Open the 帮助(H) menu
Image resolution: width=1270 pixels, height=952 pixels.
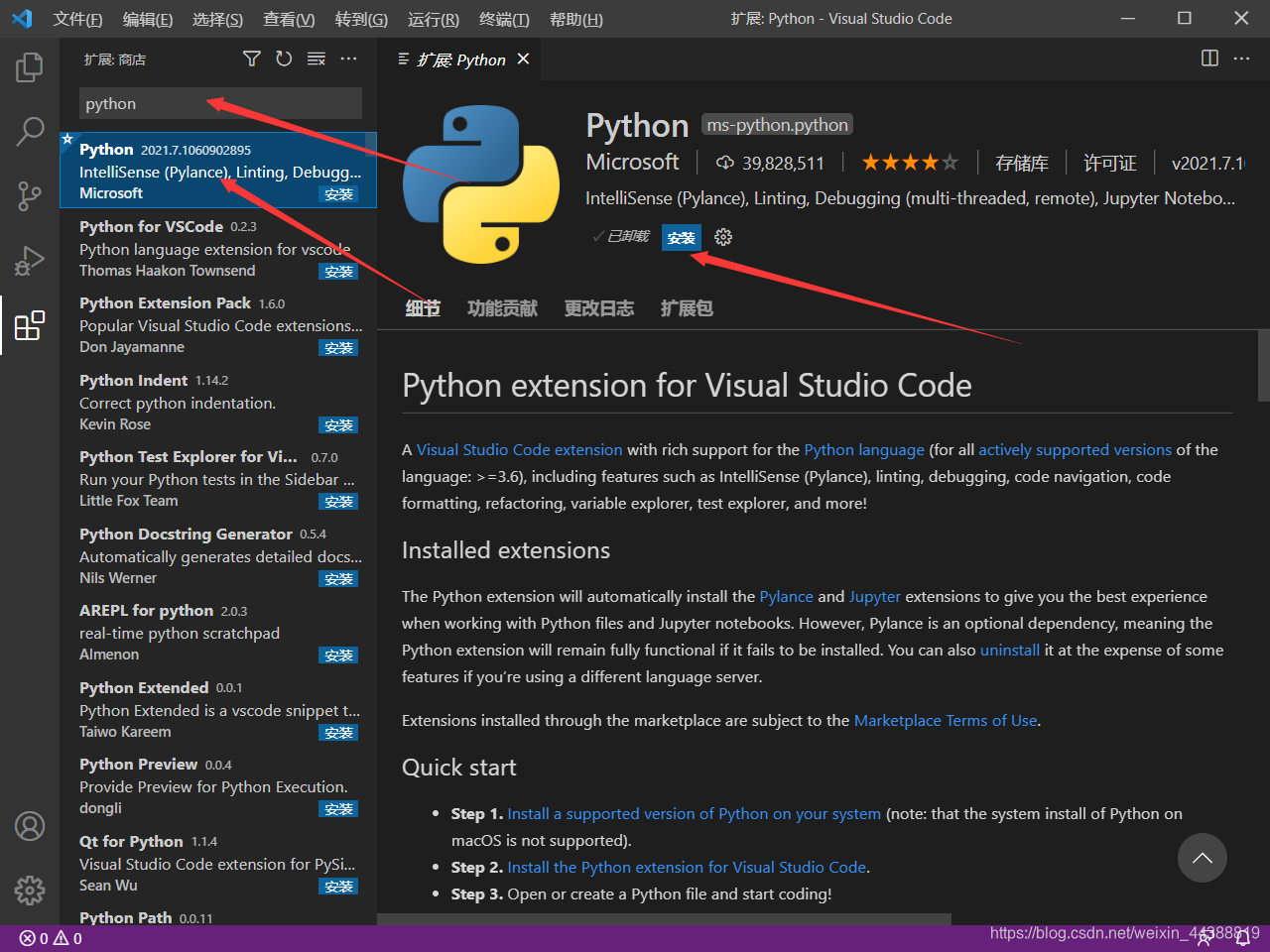click(x=575, y=19)
